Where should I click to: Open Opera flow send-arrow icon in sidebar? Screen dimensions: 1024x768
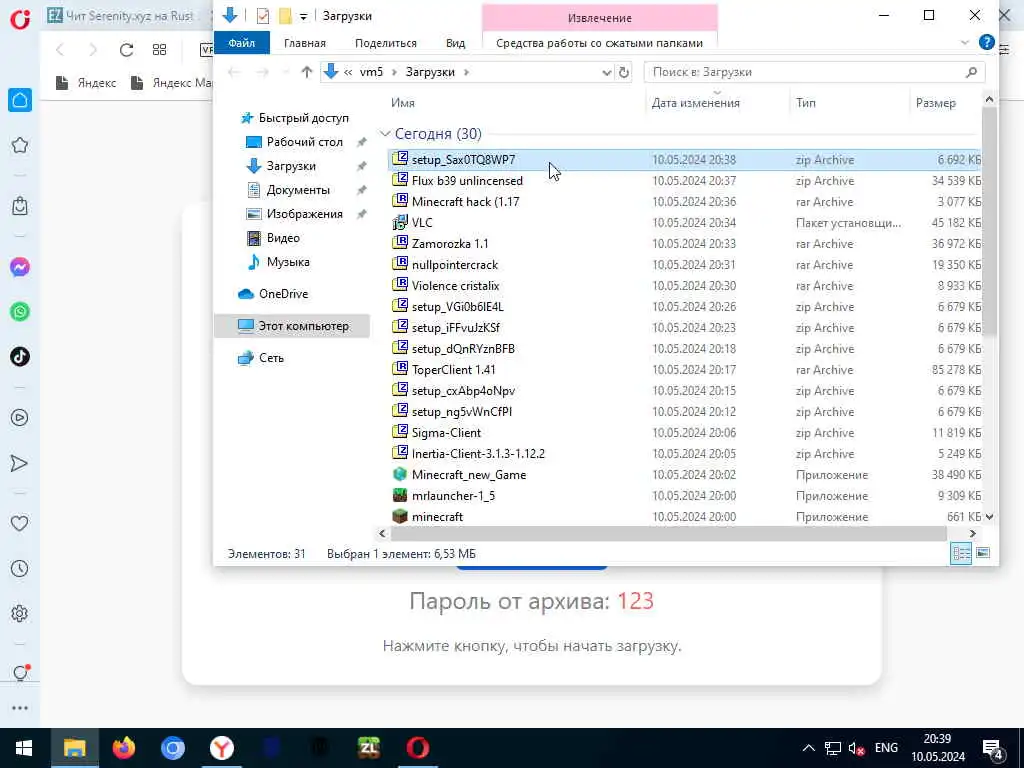point(20,463)
